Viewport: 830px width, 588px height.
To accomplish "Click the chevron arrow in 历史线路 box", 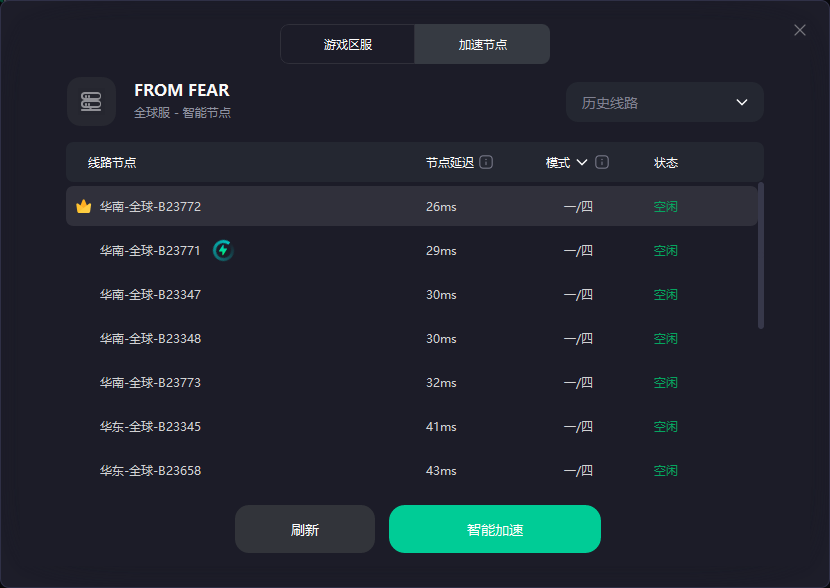I will tap(742, 102).
